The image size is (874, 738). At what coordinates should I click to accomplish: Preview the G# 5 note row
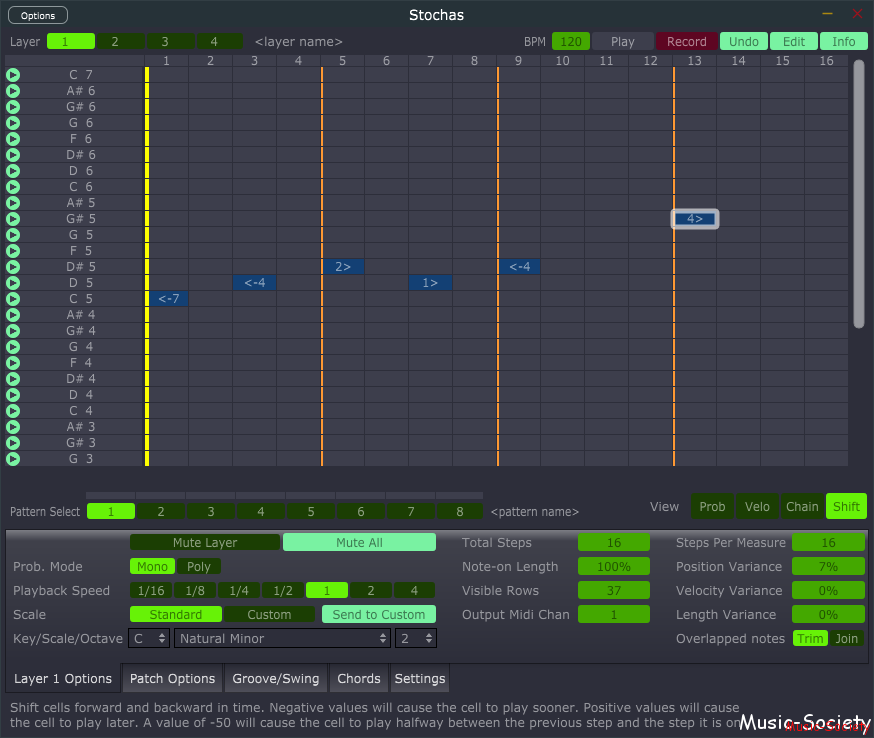(13, 219)
